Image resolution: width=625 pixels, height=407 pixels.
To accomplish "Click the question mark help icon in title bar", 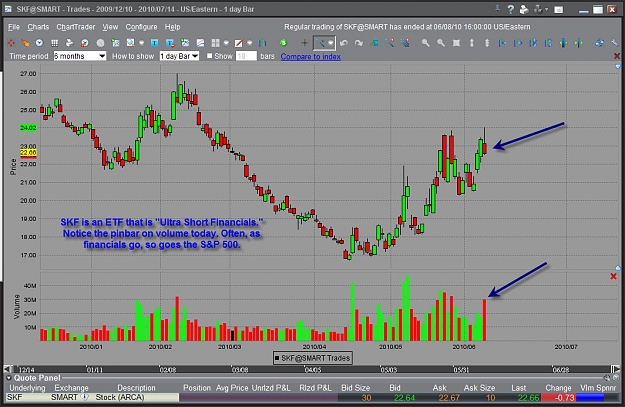I will point(511,9).
